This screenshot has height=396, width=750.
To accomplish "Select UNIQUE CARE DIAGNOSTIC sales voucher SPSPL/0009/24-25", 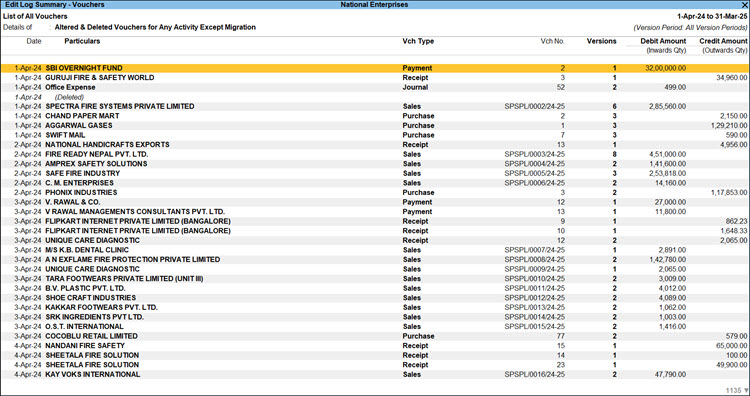I will pyautogui.click(x=375, y=269).
